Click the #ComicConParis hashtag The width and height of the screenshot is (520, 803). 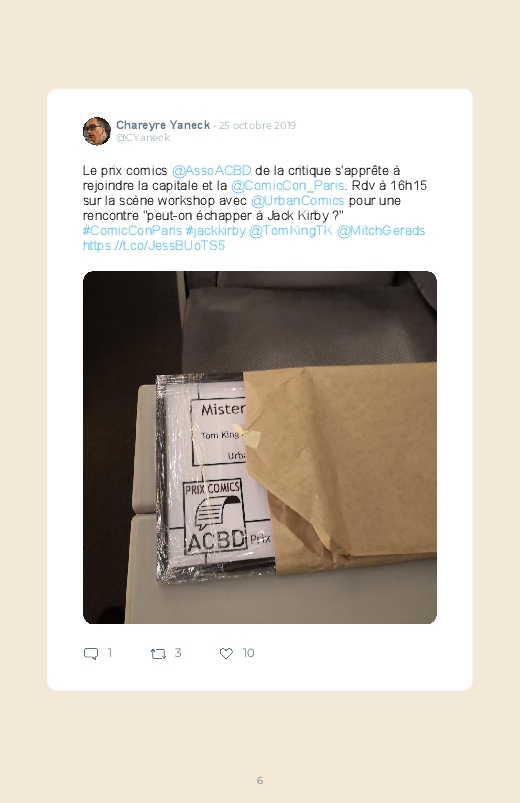click(132, 230)
